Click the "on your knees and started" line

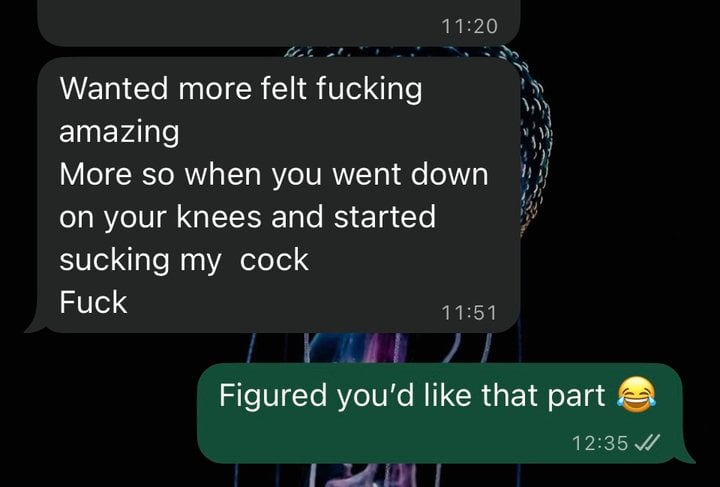[248, 218]
